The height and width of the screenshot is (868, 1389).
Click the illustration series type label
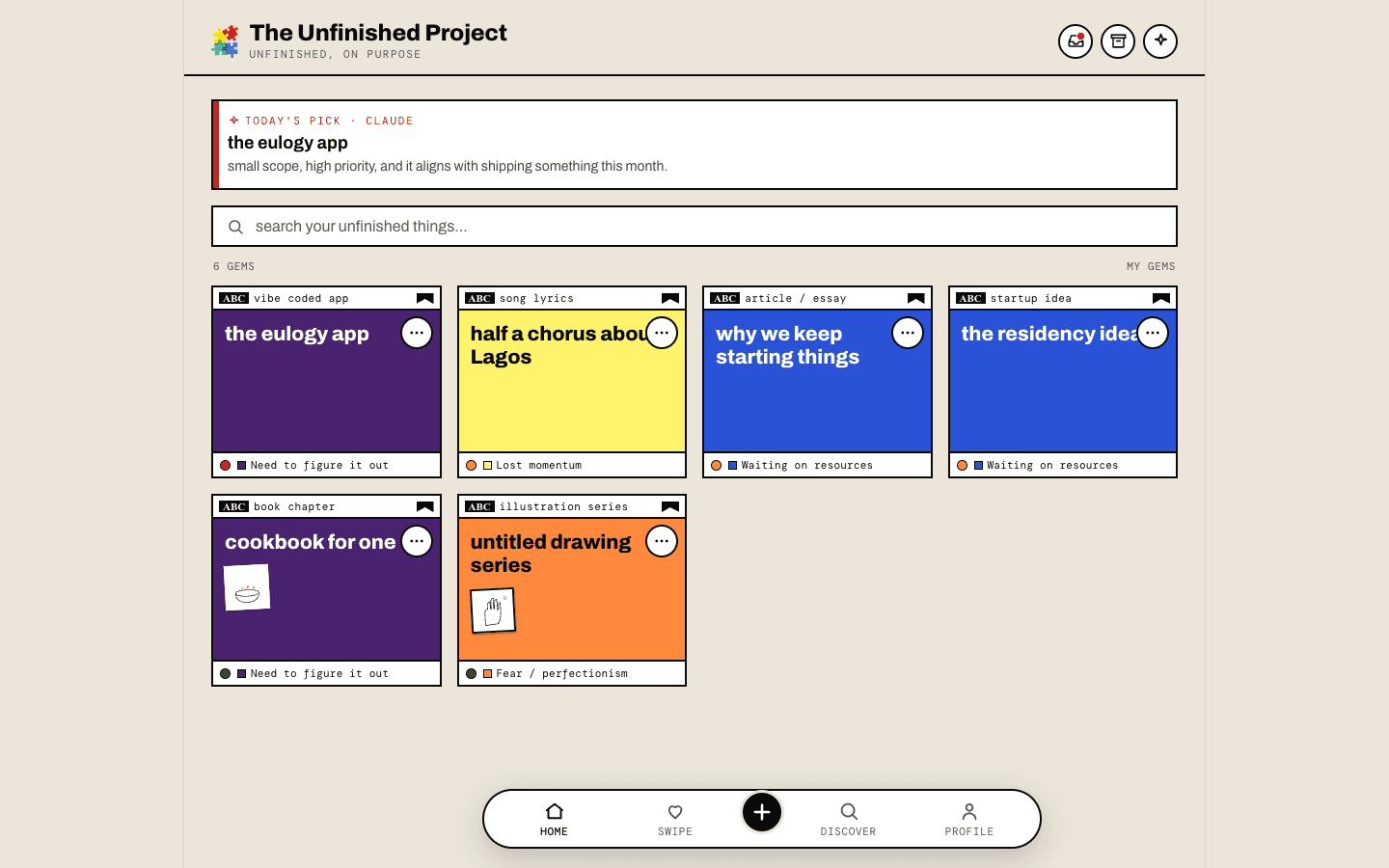click(x=563, y=507)
